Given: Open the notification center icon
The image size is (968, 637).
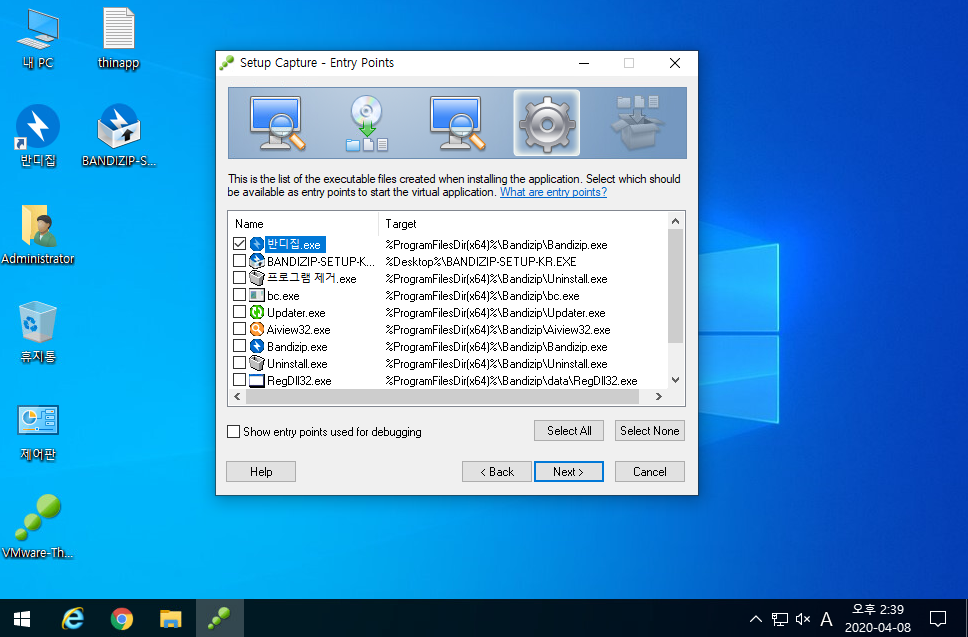Looking at the screenshot, I should tap(938, 618).
